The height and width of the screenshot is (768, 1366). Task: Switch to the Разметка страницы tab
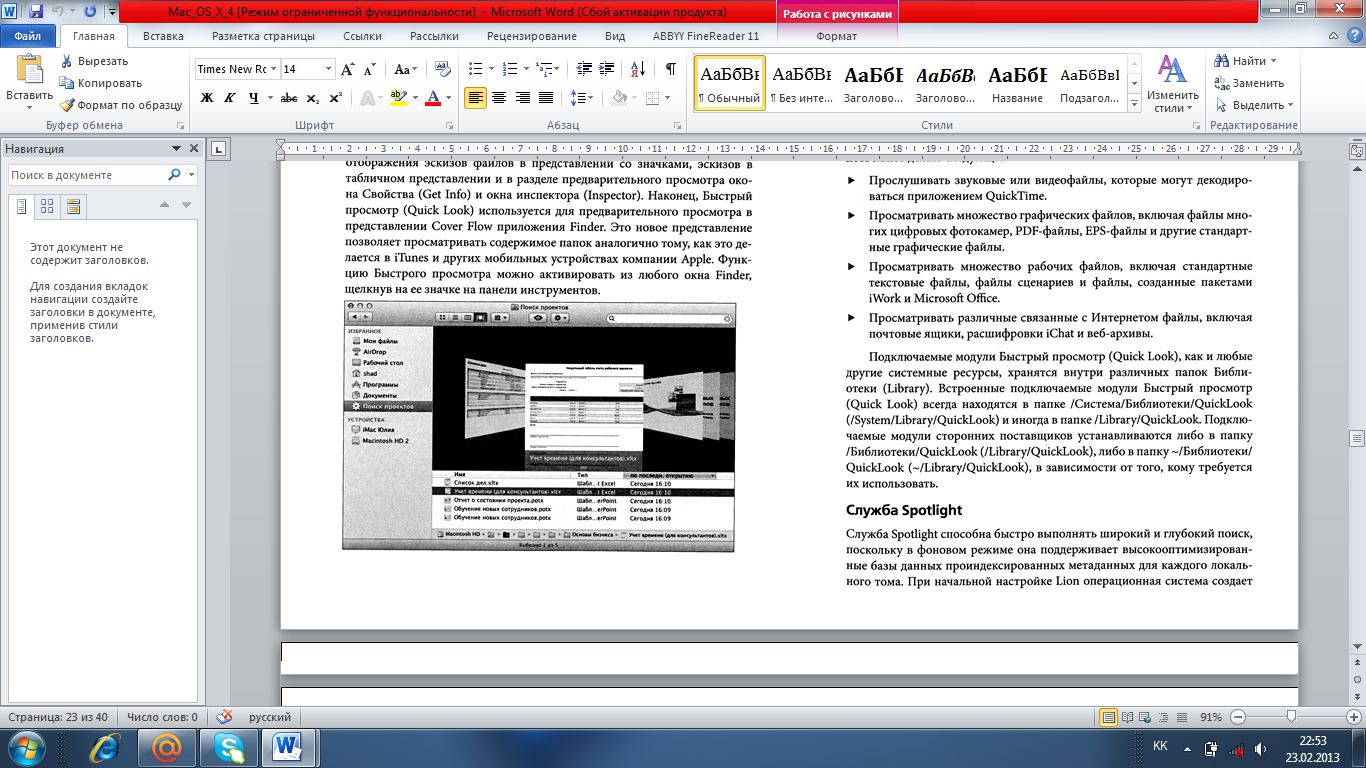(x=263, y=36)
